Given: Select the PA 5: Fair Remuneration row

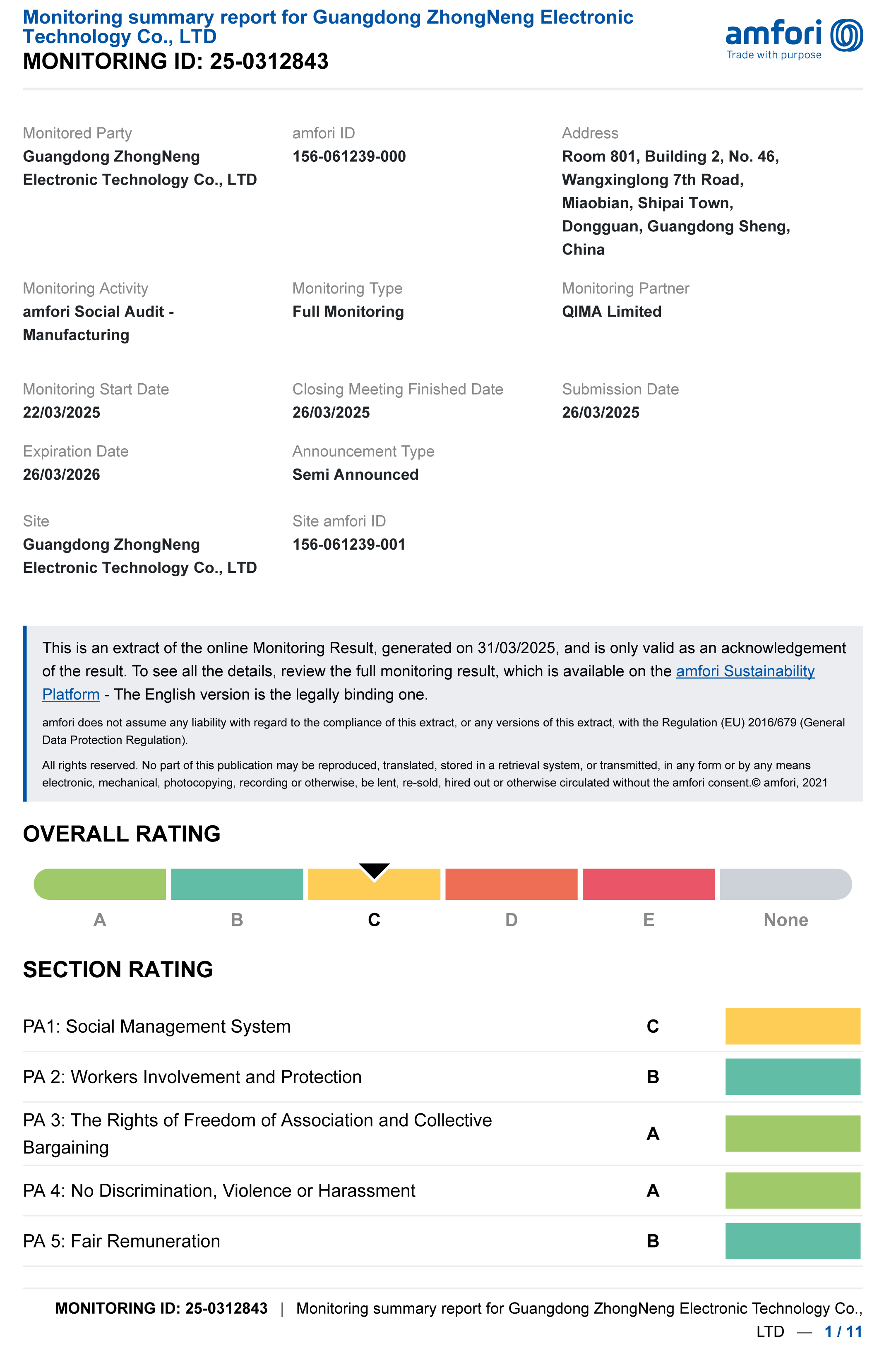Looking at the screenshot, I should pyautogui.click(x=121, y=1241).
